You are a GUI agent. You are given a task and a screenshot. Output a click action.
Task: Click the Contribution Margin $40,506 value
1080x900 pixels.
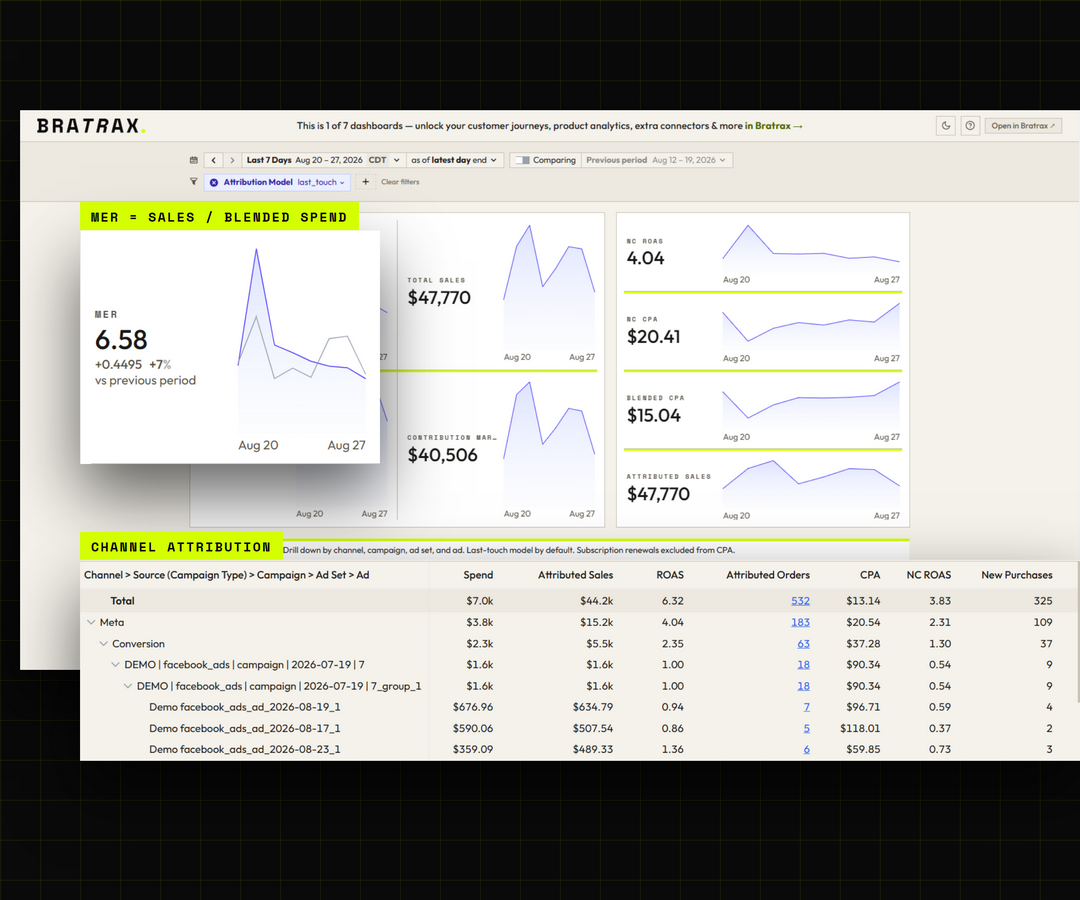442,455
